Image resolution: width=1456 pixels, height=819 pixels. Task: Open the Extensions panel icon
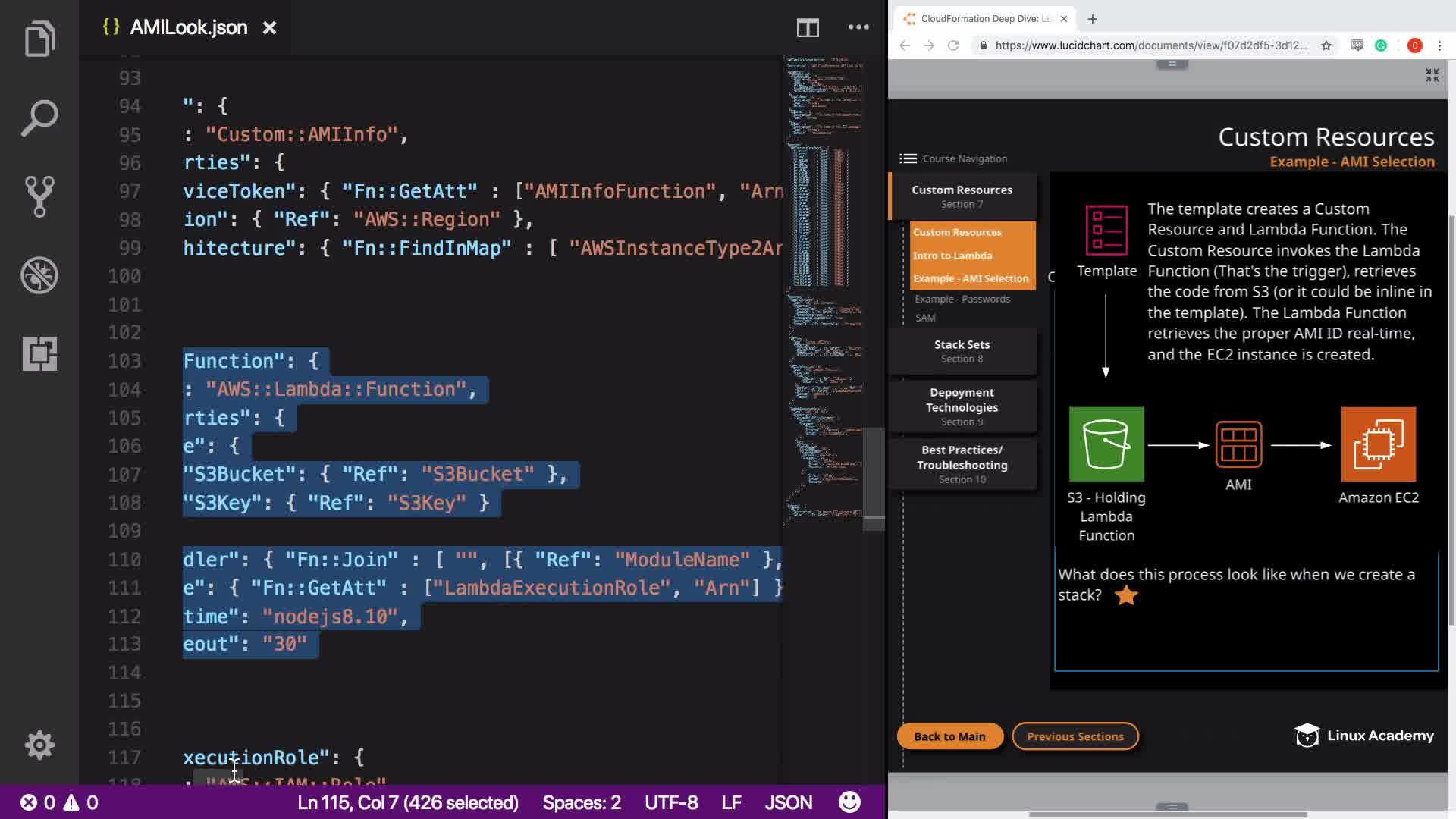[39, 353]
